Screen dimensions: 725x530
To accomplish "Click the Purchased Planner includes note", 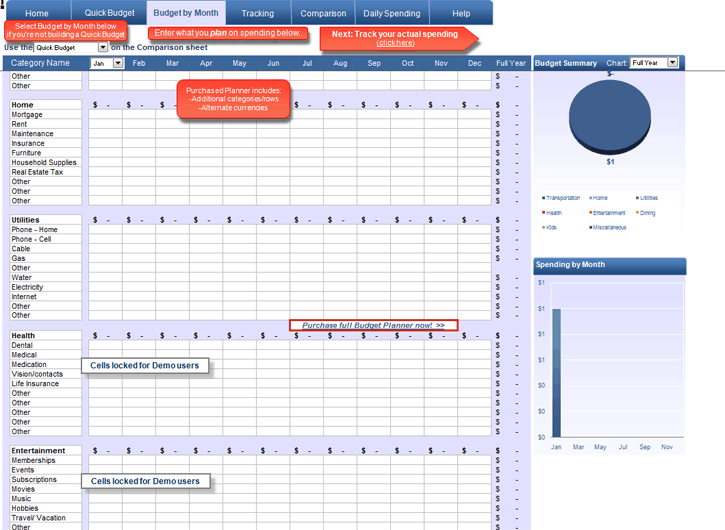I will 233,99.
